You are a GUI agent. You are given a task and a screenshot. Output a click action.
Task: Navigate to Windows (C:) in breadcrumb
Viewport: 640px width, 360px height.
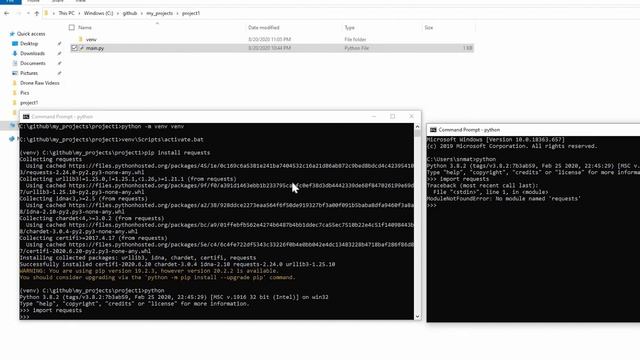click(98, 13)
